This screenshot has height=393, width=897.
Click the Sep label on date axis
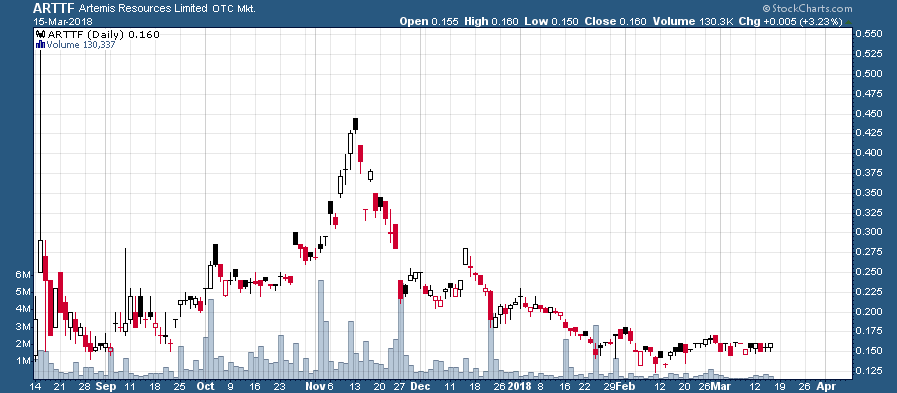click(x=106, y=386)
